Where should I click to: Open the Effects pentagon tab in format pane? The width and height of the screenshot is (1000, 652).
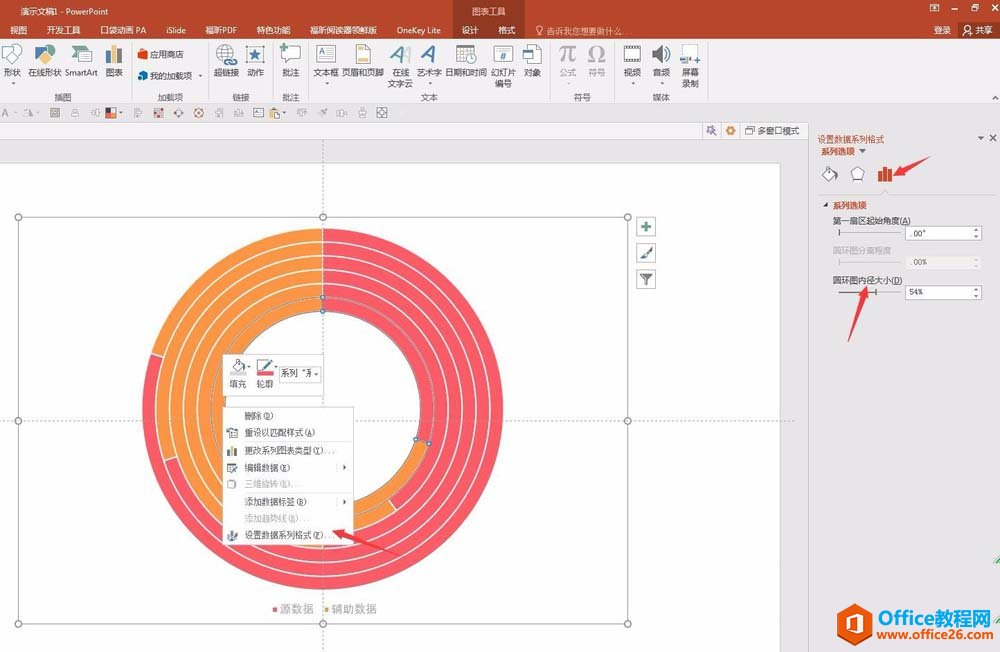click(x=857, y=174)
